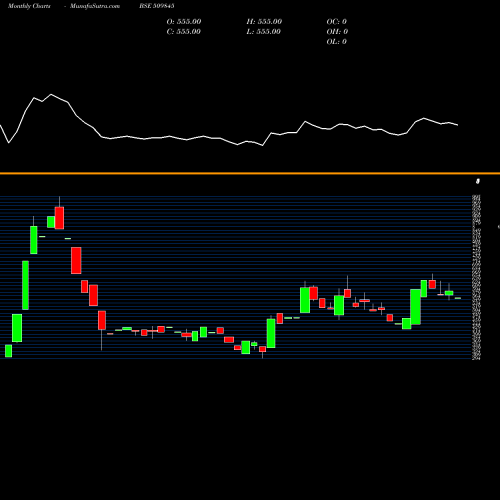The height and width of the screenshot is (500, 500).
Task: Click the last small green candle on the right
Action: coord(458,298)
